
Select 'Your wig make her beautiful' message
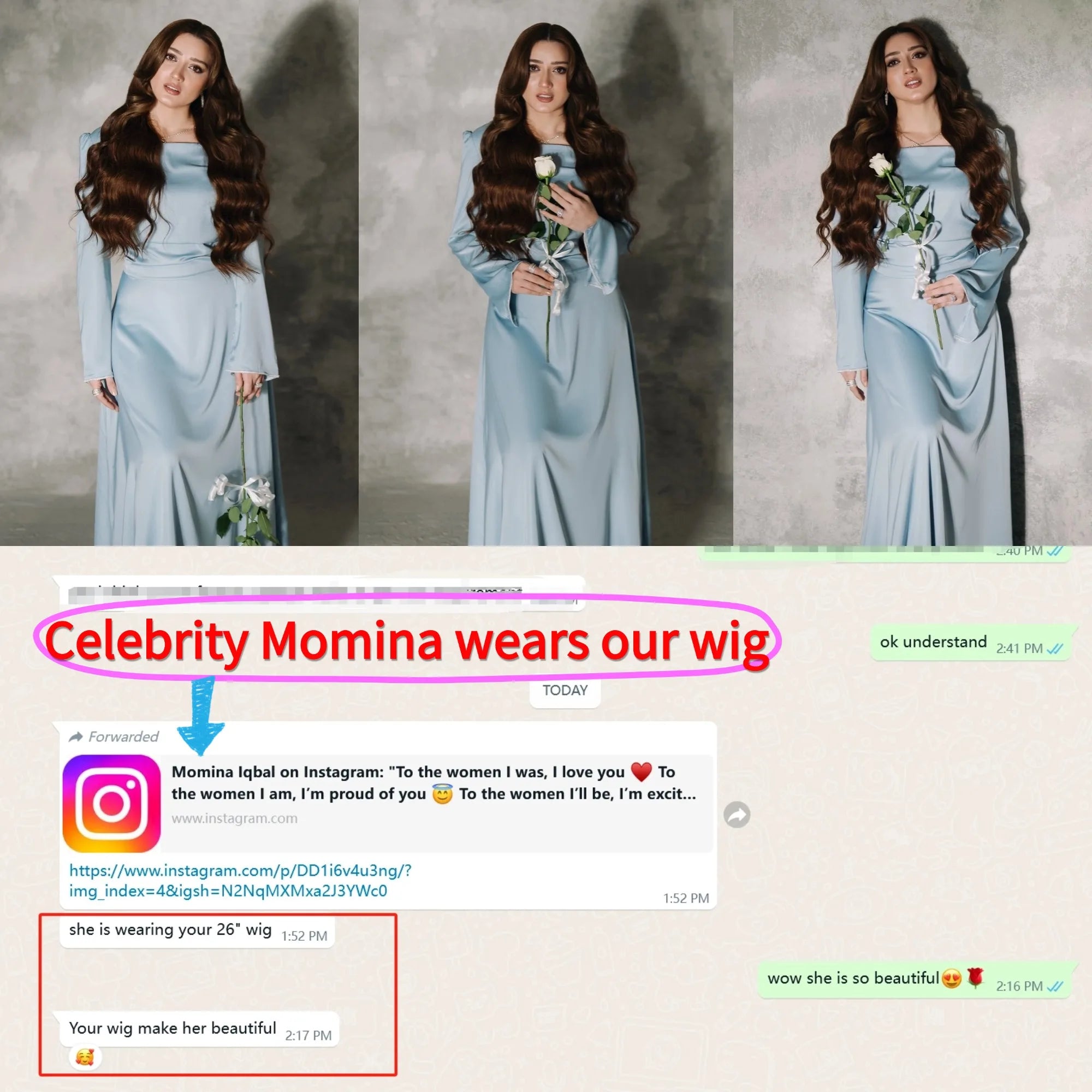[199, 1030]
